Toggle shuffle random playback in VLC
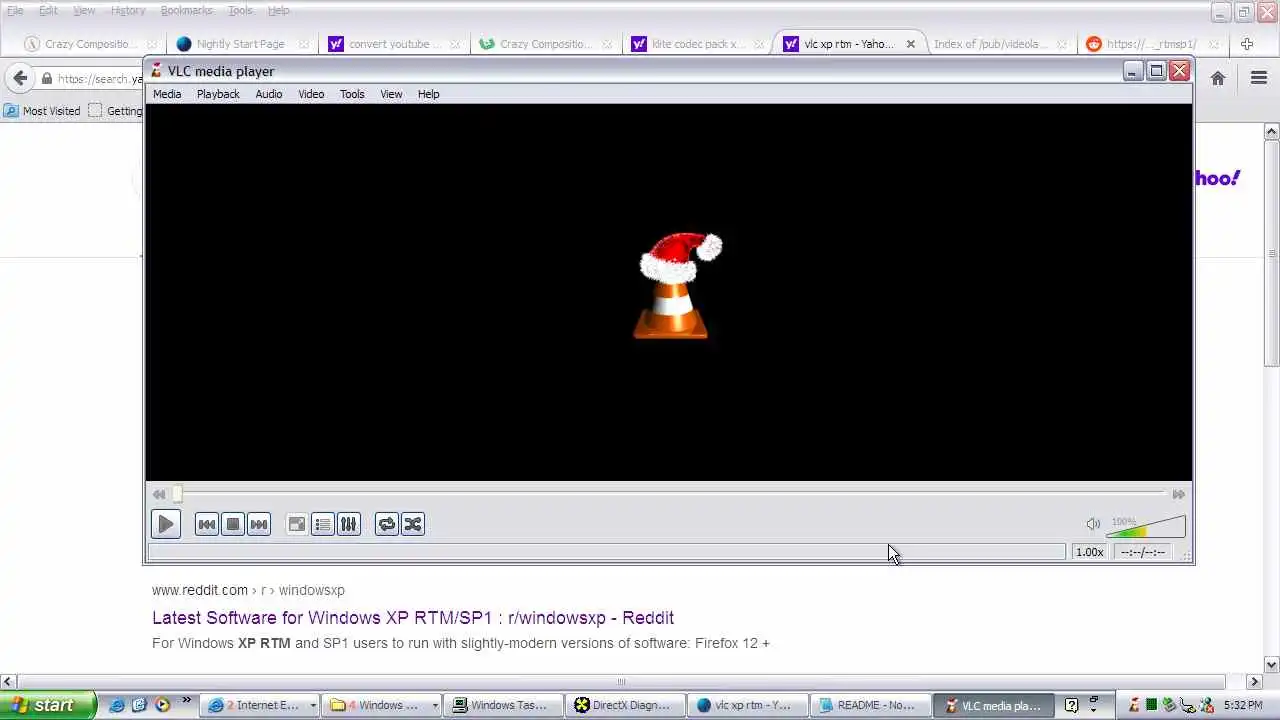Image resolution: width=1280 pixels, height=720 pixels. tap(413, 524)
